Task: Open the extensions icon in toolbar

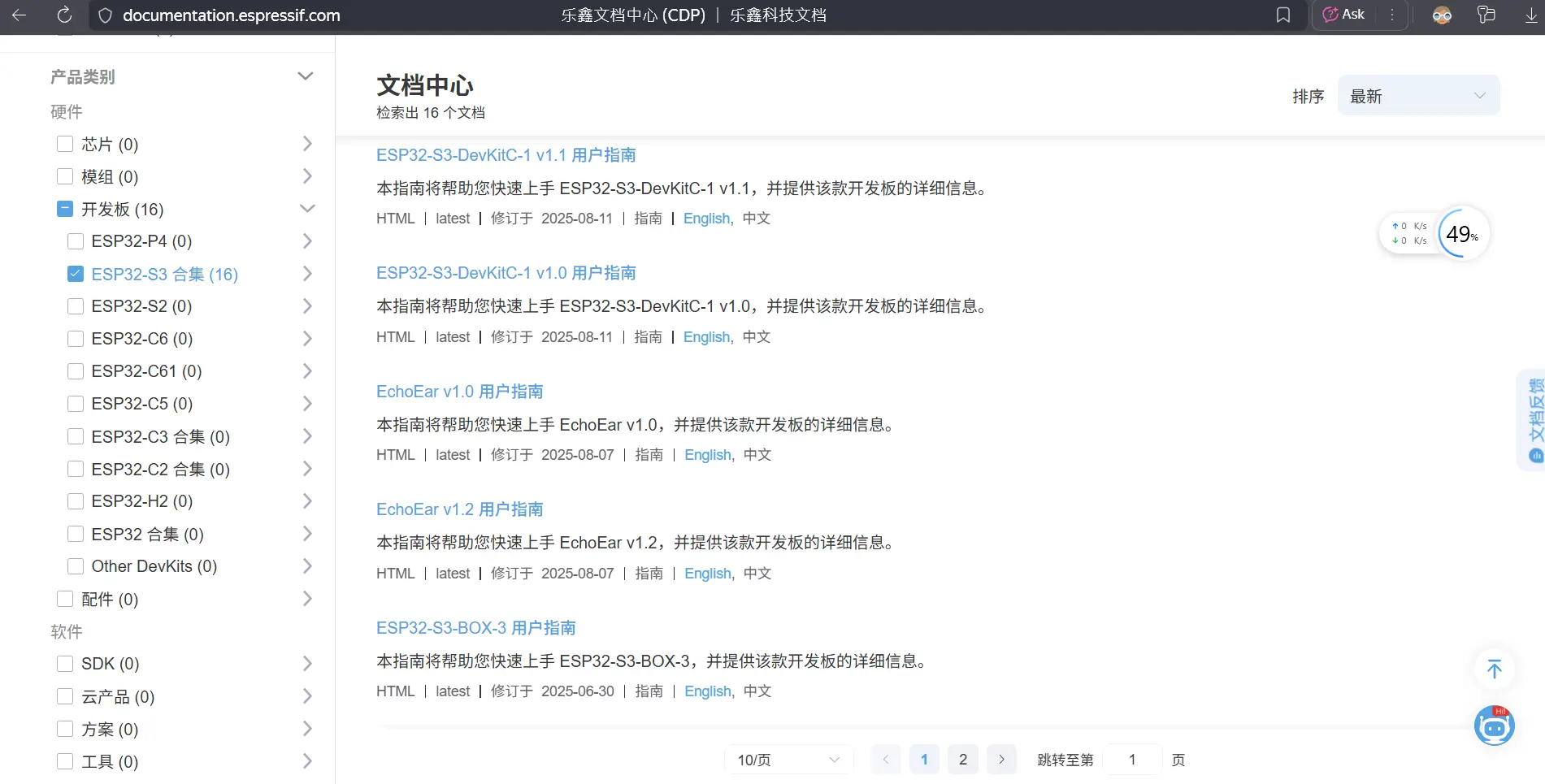Action: click(1486, 15)
